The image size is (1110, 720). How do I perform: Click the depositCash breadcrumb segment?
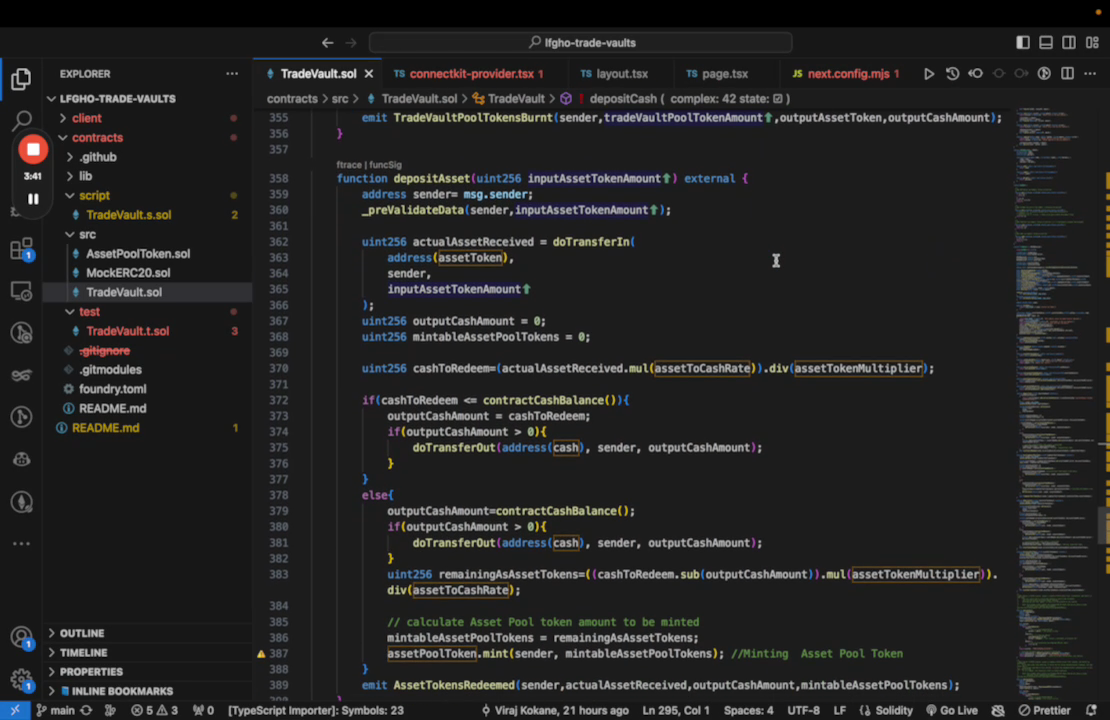tap(623, 99)
